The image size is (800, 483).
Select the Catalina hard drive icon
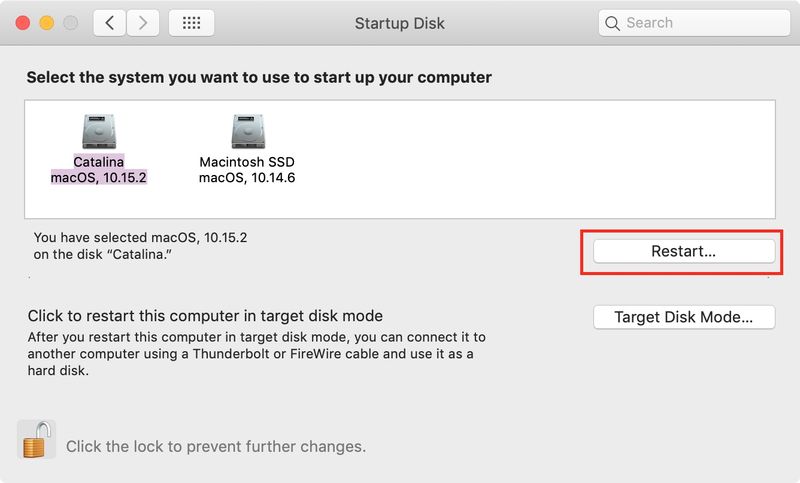[99, 131]
